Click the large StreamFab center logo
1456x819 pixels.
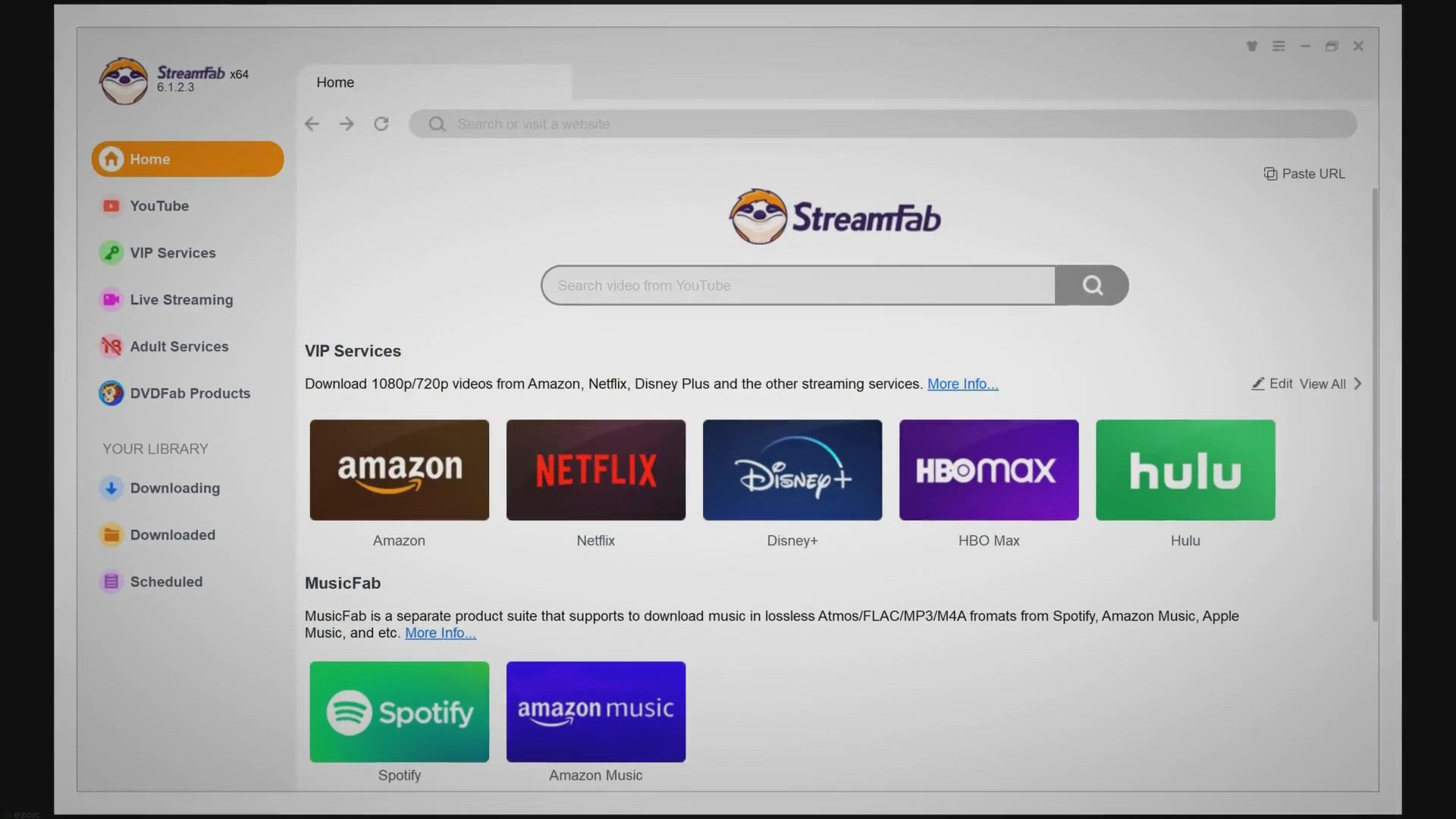(x=835, y=217)
